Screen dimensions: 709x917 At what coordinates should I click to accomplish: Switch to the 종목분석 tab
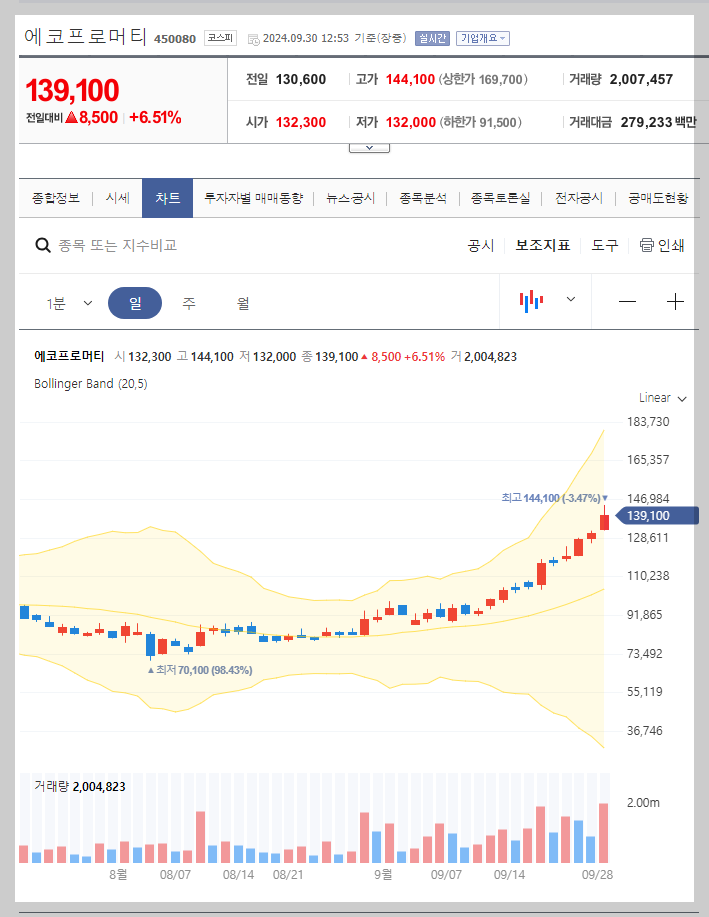point(420,197)
